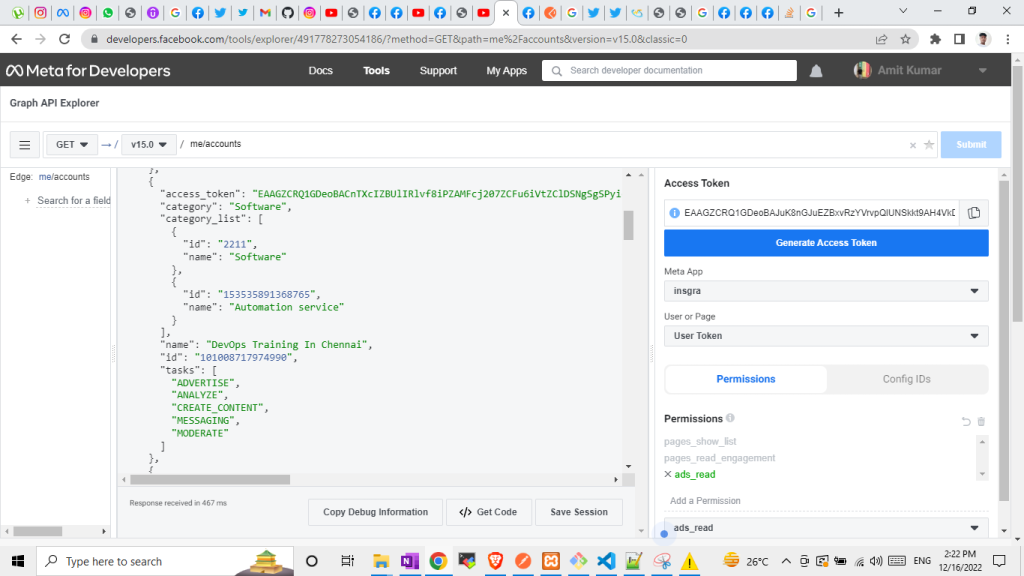Click the access token info icon

pyautogui.click(x=674, y=213)
